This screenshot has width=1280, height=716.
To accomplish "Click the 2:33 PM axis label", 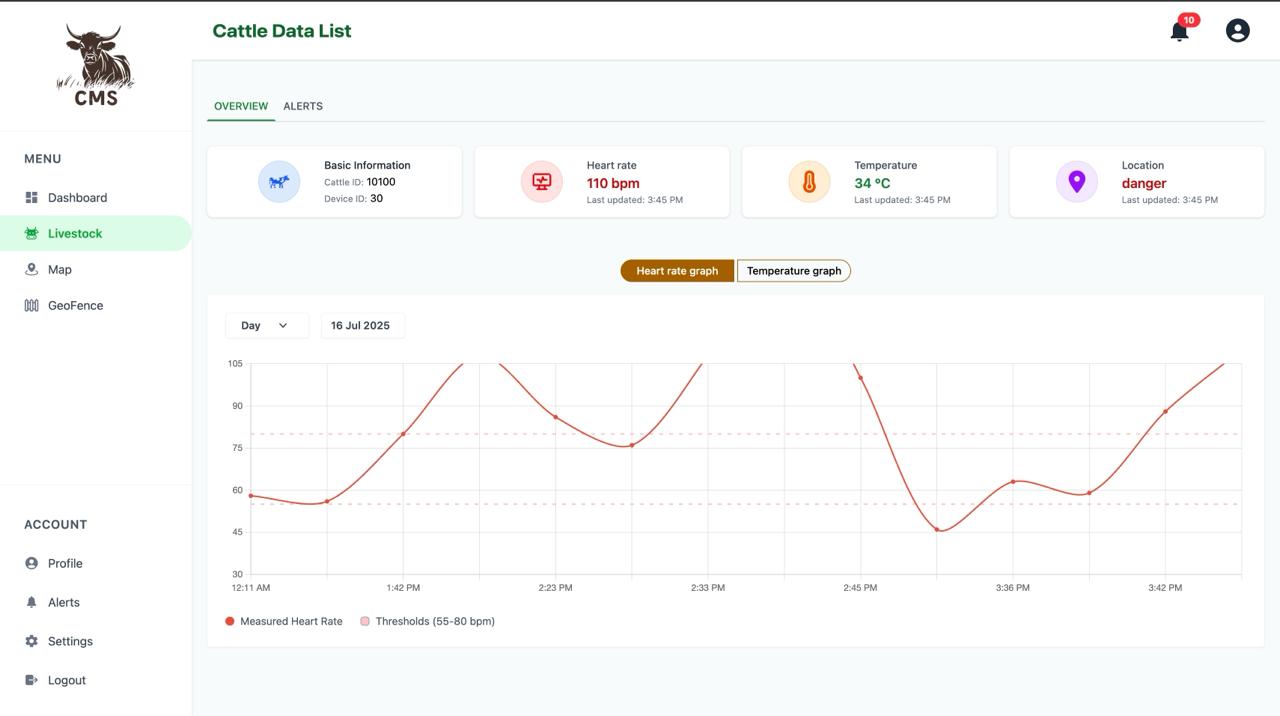I will 708,588.
